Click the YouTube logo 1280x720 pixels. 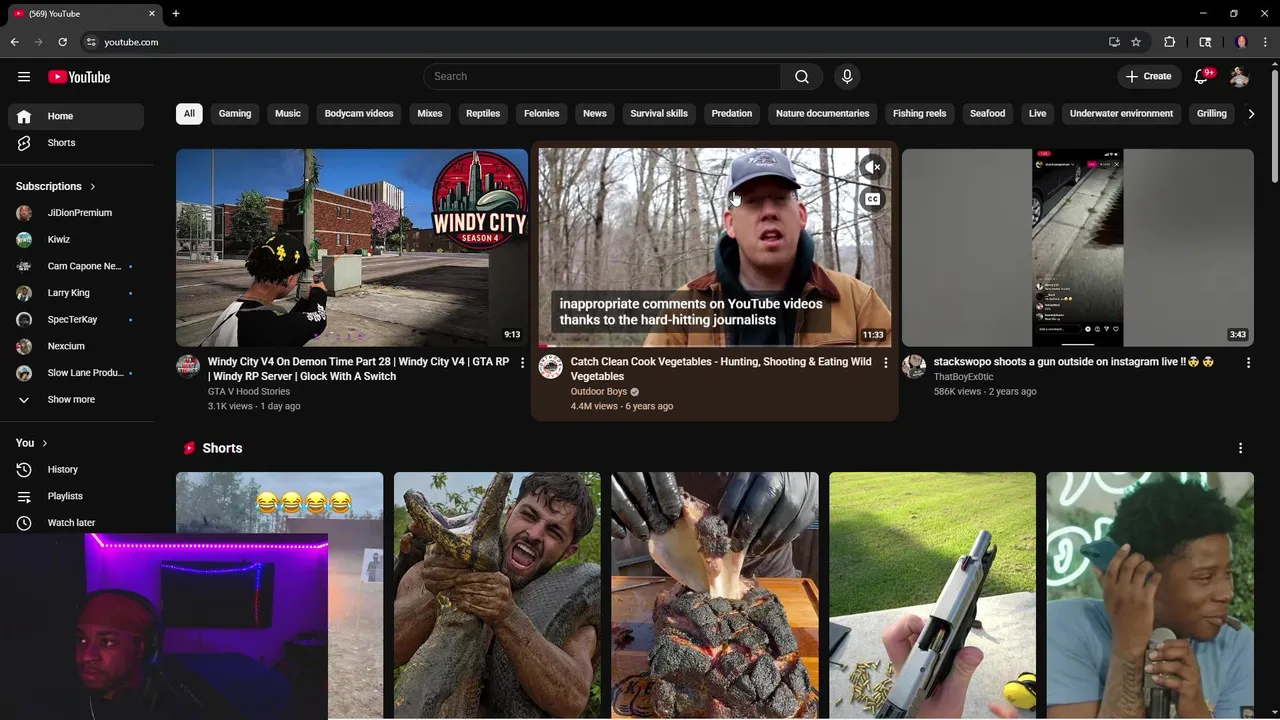79,77
